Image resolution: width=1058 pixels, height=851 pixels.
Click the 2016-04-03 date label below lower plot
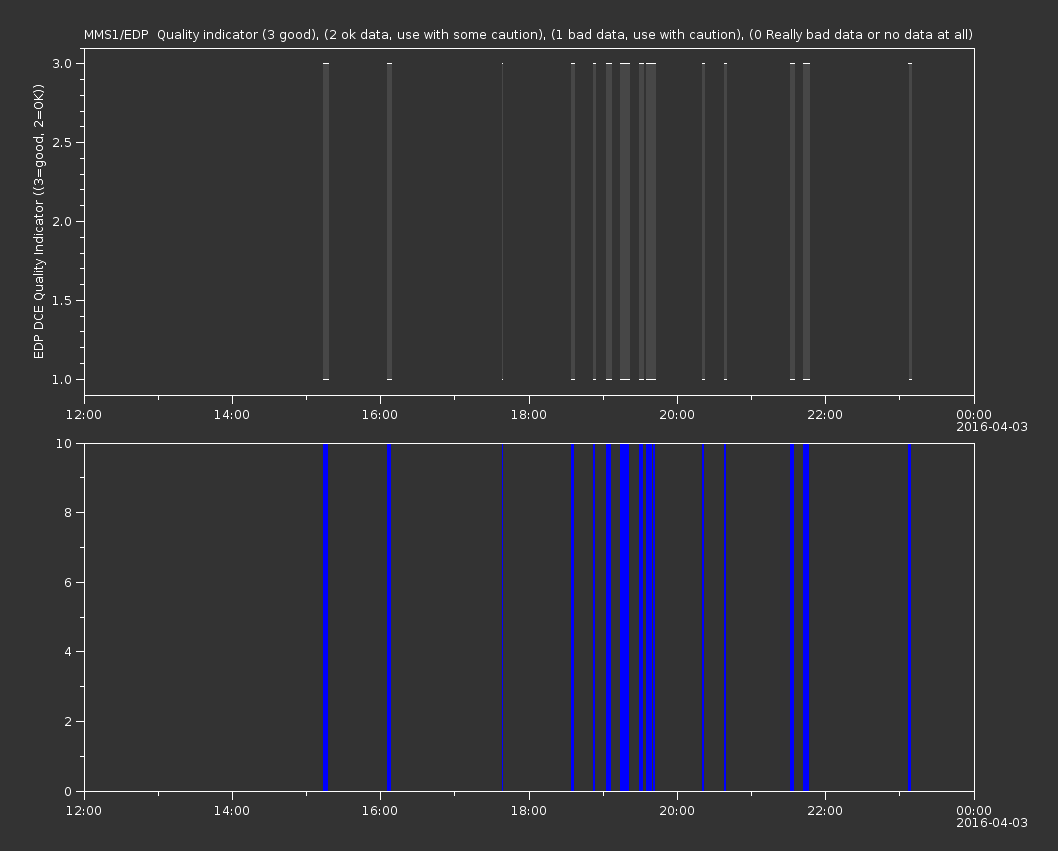point(991,823)
